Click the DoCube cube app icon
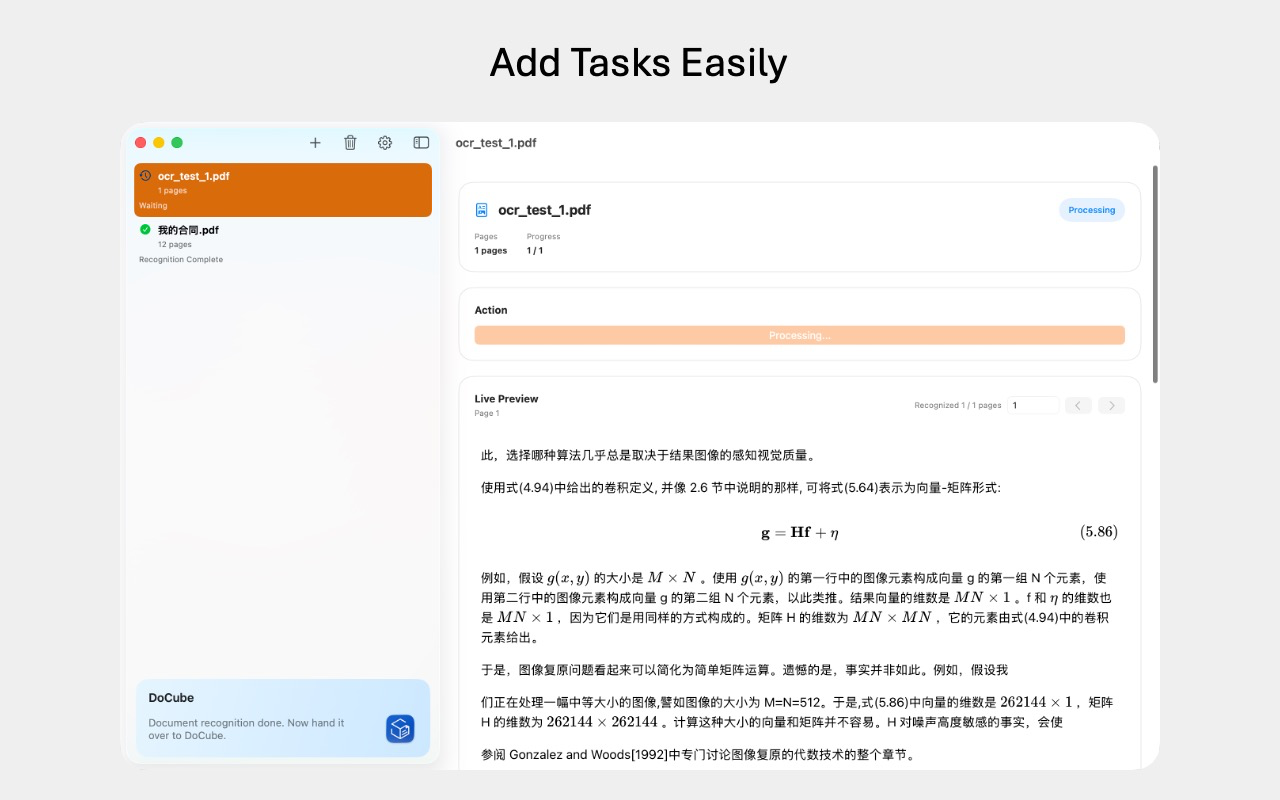Screen dimensions: 1280x800 [x=400, y=729]
